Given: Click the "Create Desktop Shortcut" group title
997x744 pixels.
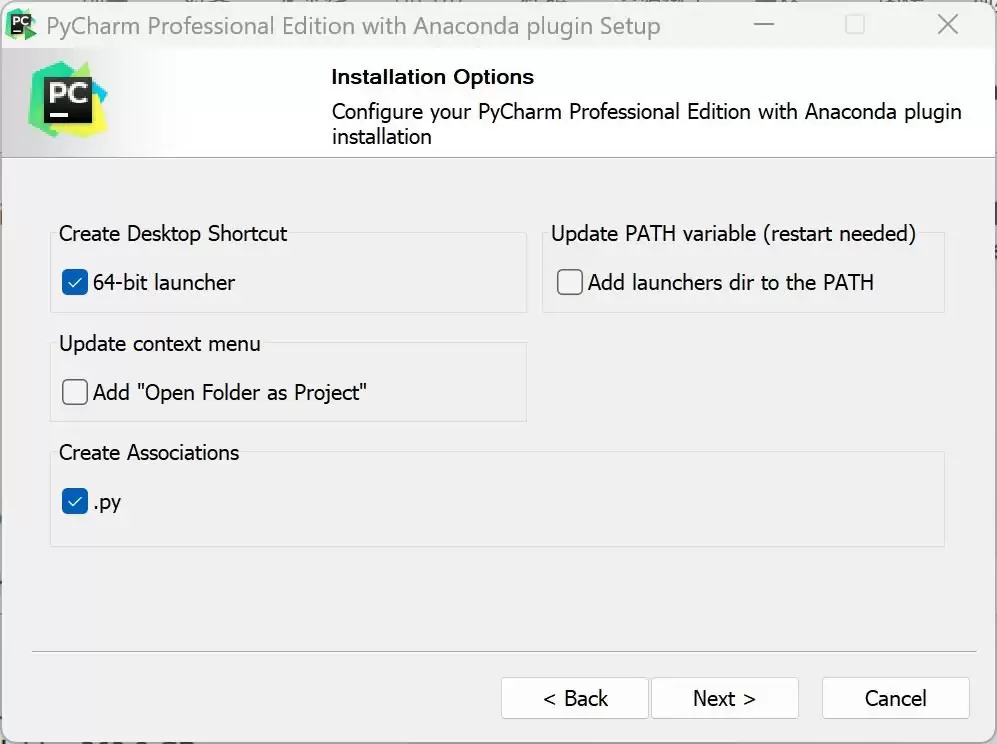Looking at the screenshot, I should (x=173, y=233).
